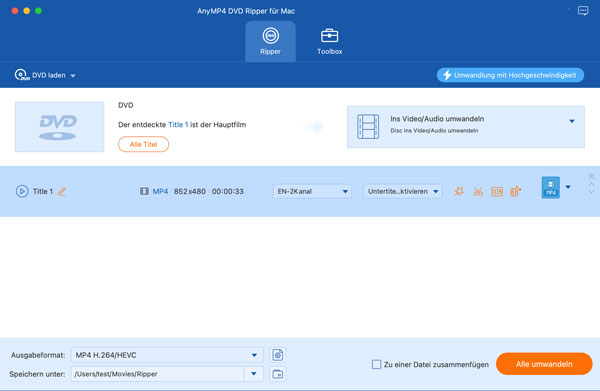Rename Title 1 with pencil icon
The height and width of the screenshot is (391, 600).
[62, 191]
